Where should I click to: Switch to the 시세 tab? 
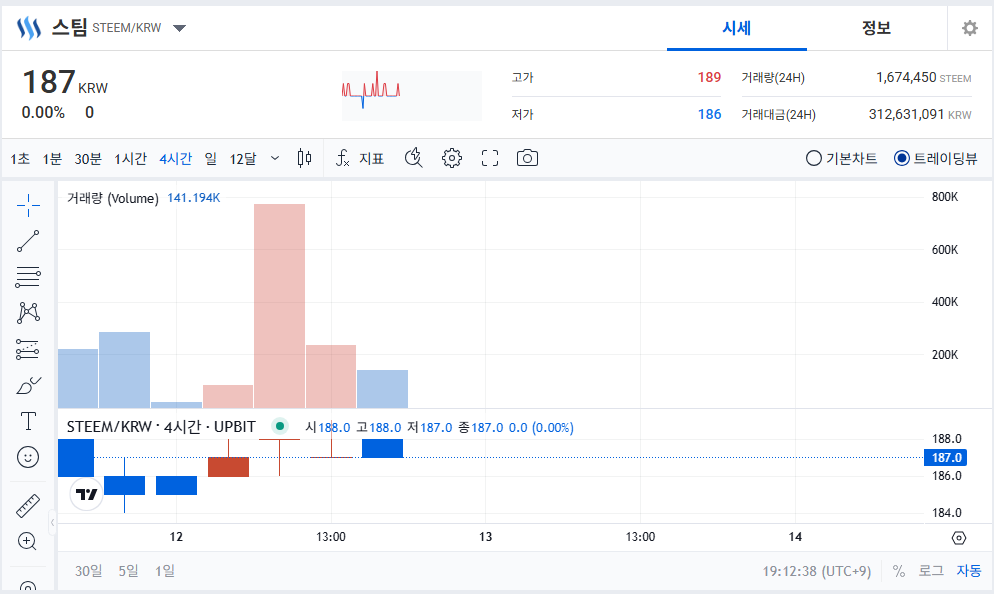pyautogui.click(x=737, y=28)
